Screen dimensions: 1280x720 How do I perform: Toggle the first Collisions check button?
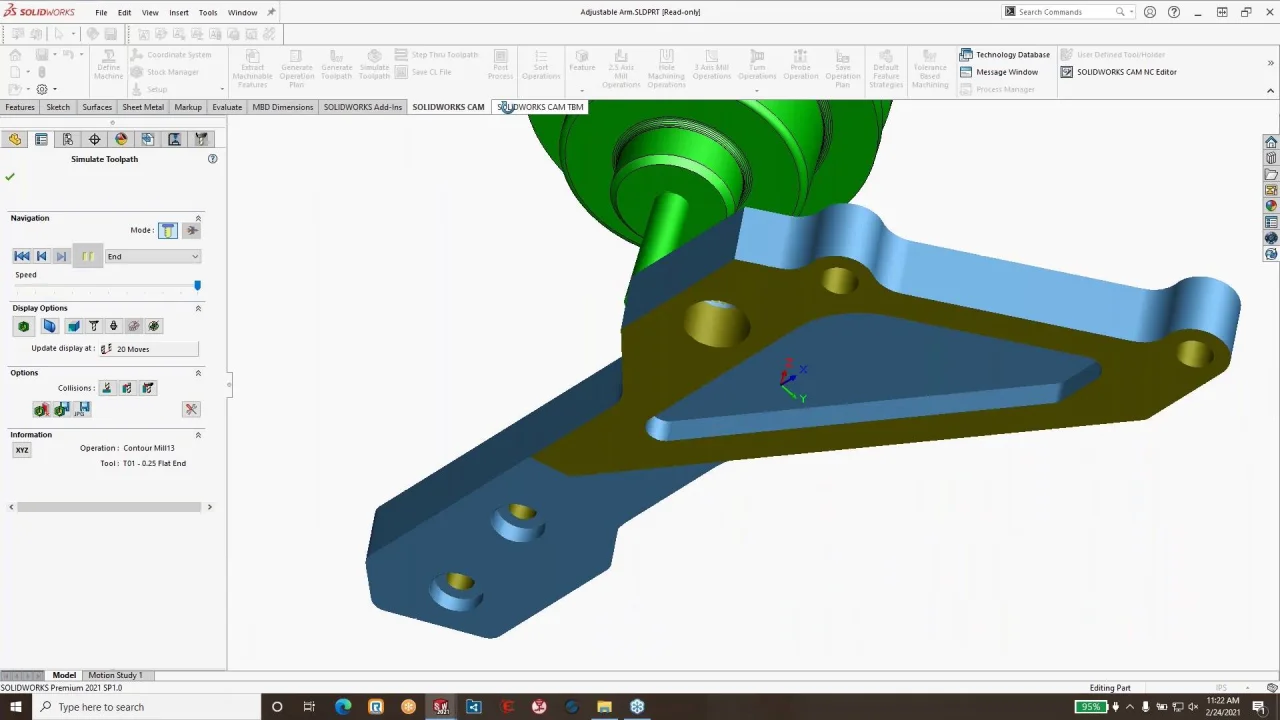point(107,388)
